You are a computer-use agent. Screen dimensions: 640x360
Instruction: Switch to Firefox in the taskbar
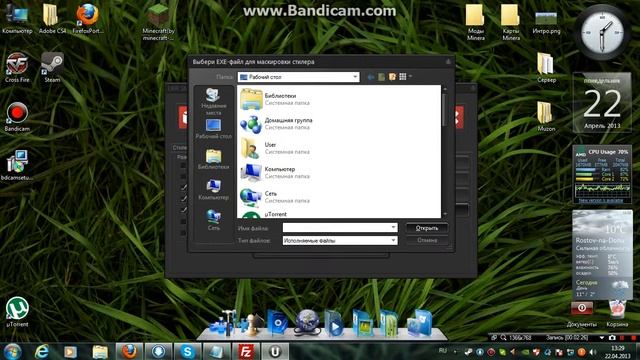[129, 351]
